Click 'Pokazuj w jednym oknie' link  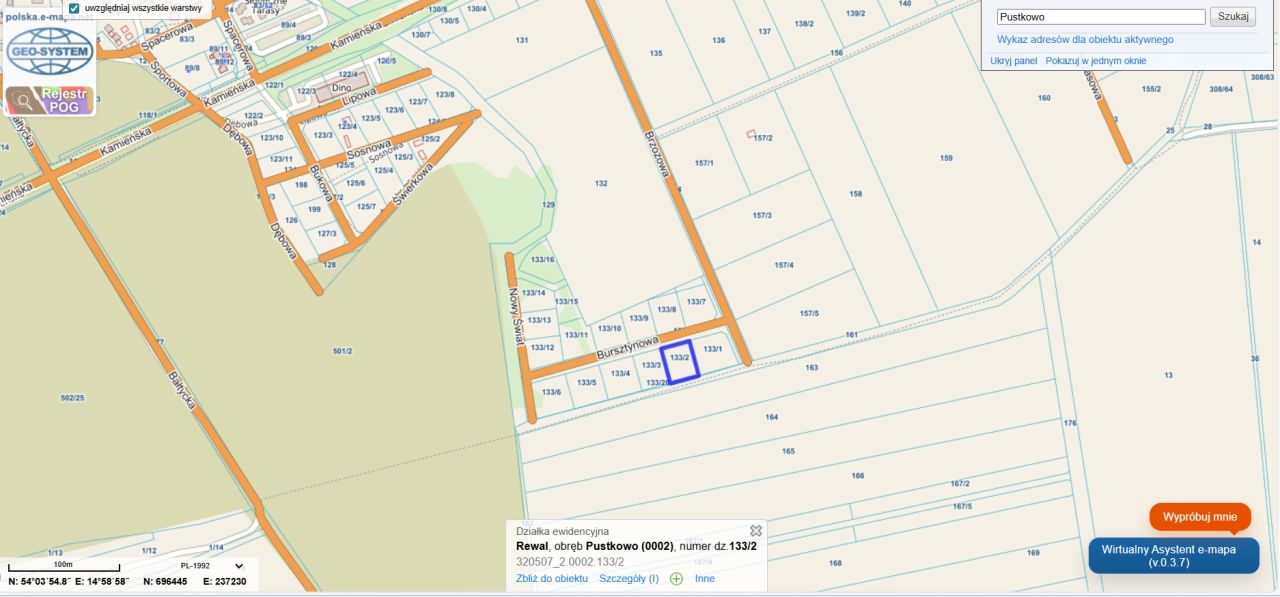[1096, 61]
